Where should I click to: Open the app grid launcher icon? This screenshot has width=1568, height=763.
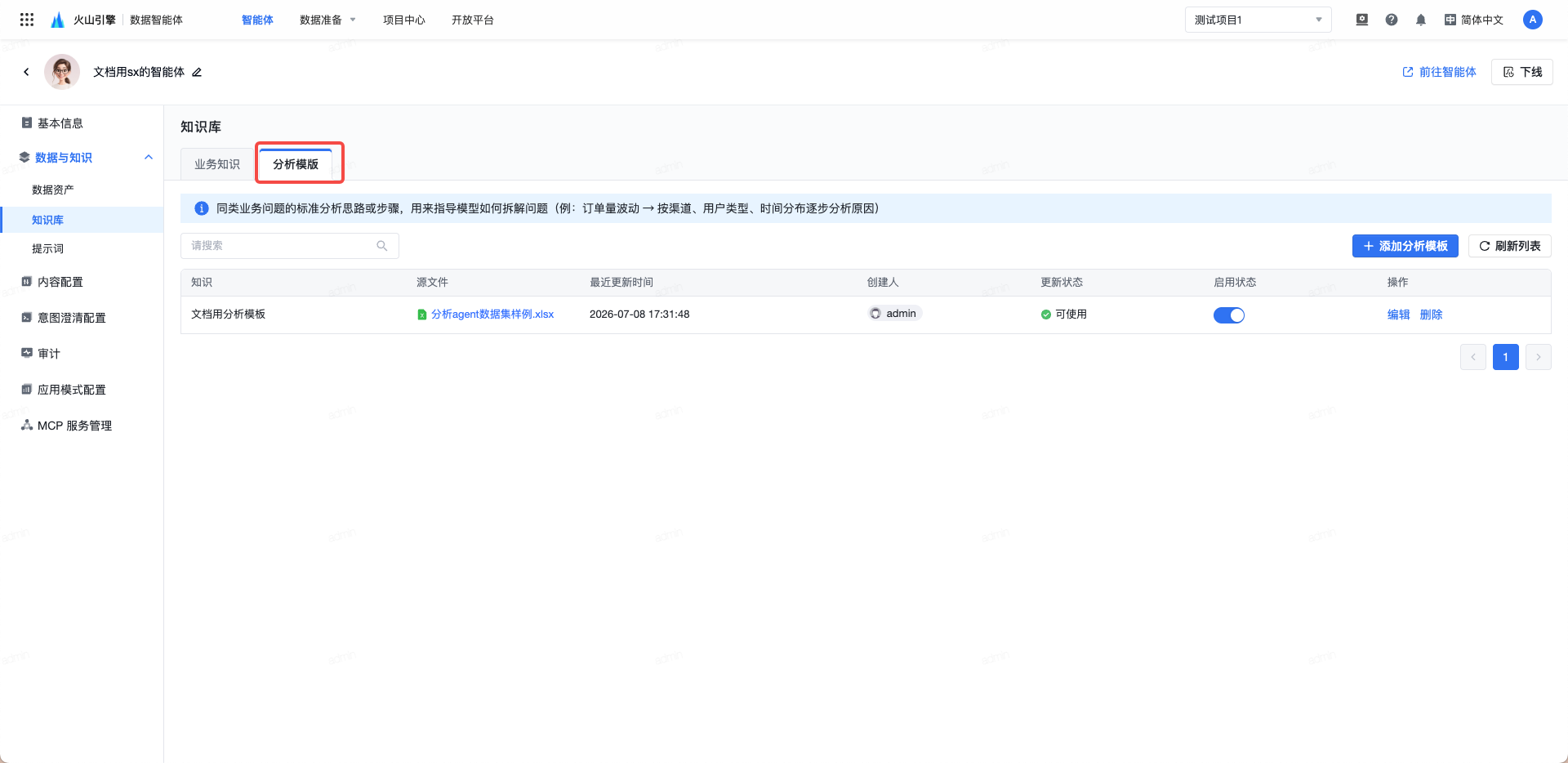27,20
